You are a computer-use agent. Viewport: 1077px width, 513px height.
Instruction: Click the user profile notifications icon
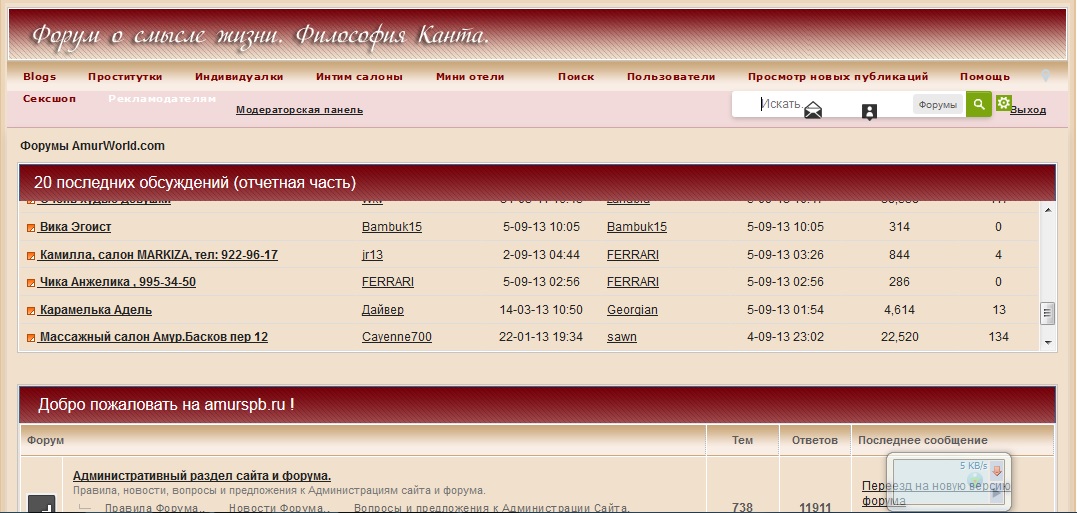click(x=869, y=112)
